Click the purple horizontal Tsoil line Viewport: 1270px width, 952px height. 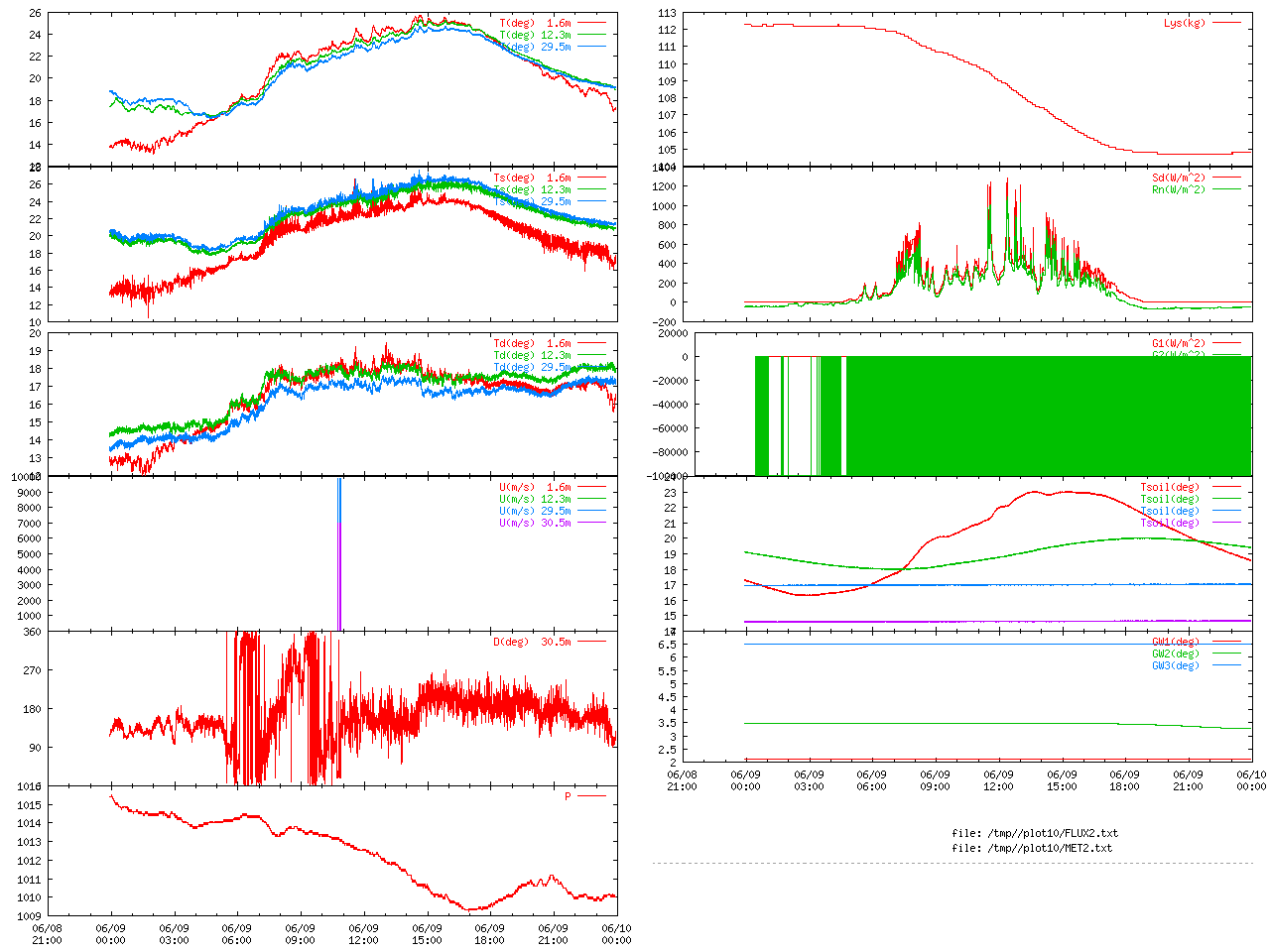(x=998, y=622)
